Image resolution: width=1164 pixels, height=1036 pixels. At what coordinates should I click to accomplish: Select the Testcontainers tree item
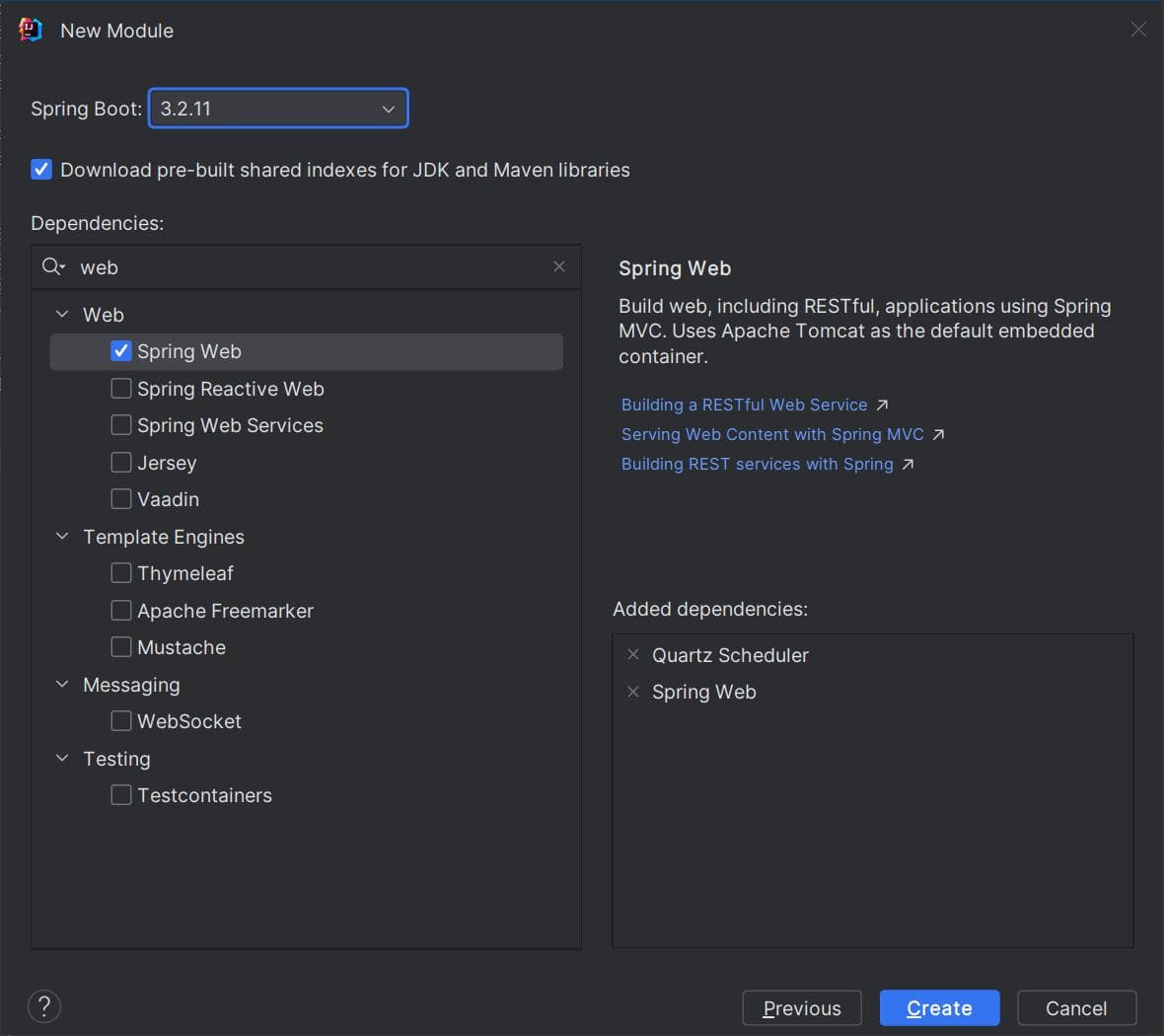[x=204, y=795]
